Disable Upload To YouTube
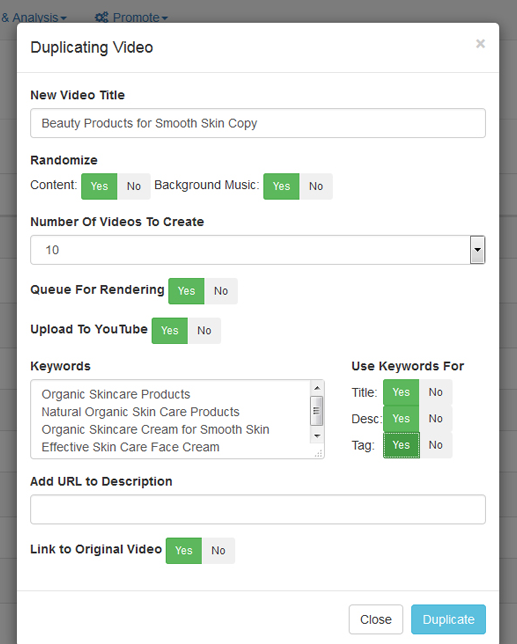517x644 pixels. [x=204, y=331]
